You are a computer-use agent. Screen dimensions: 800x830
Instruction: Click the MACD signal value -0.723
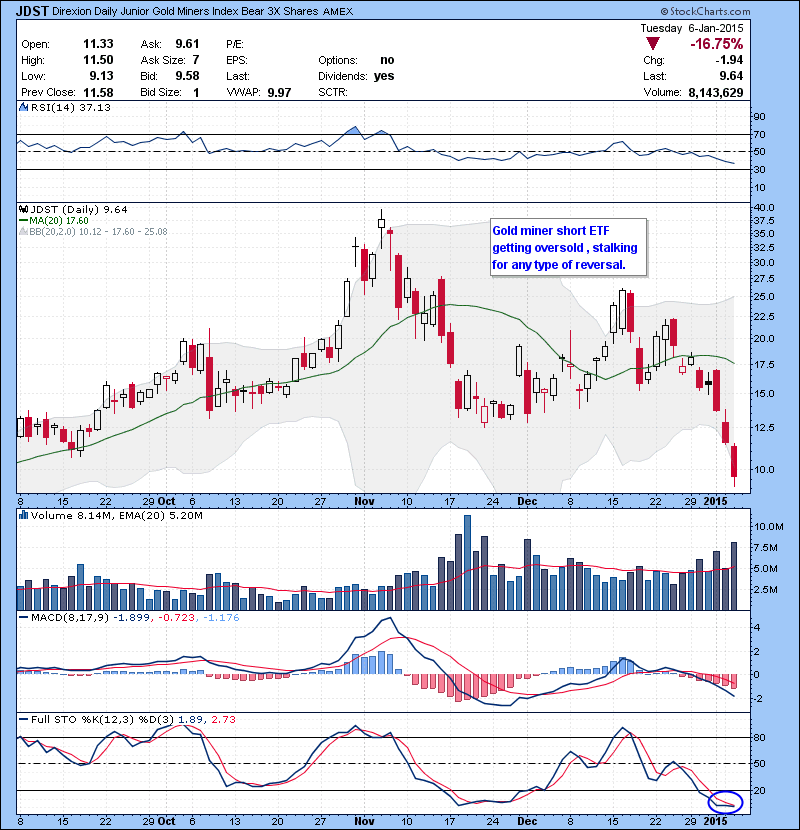click(176, 617)
